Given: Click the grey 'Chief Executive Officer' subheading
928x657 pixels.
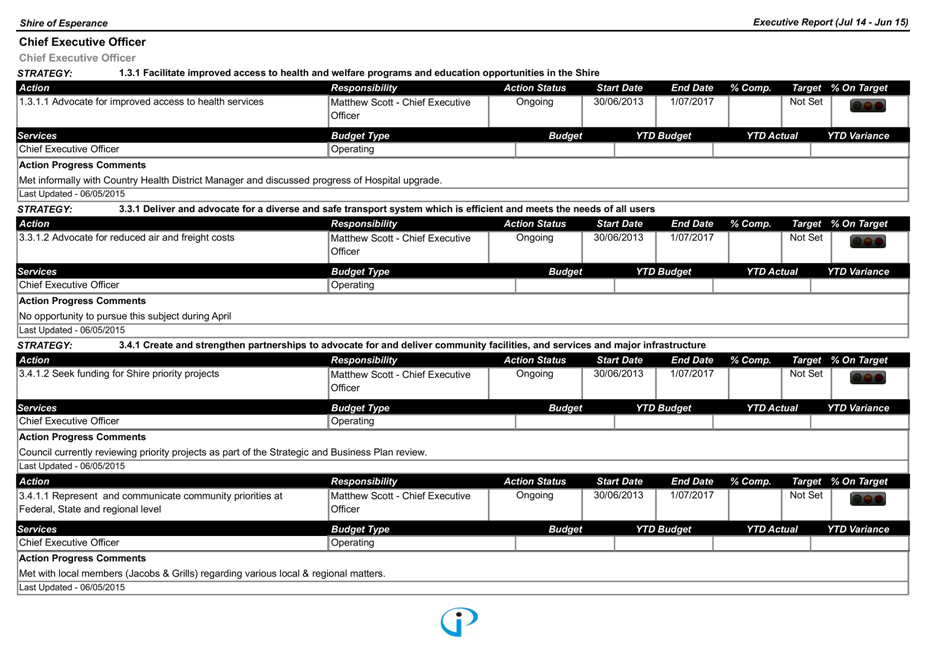Looking at the screenshot, I should (x=77, y=58).
